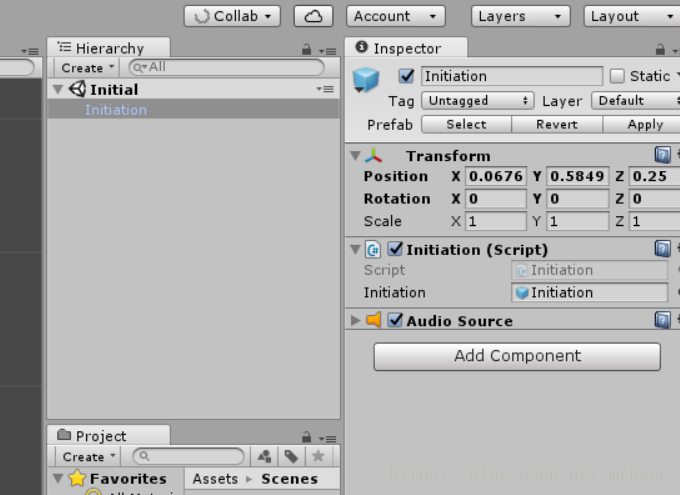The width and height of the screenshot is (680, 495).
Task: Click the blue cube GameObject icon
Action: point(366,79)
